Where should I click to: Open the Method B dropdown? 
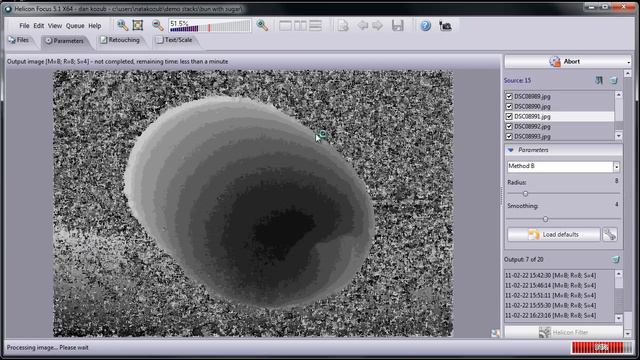[616, 167]
